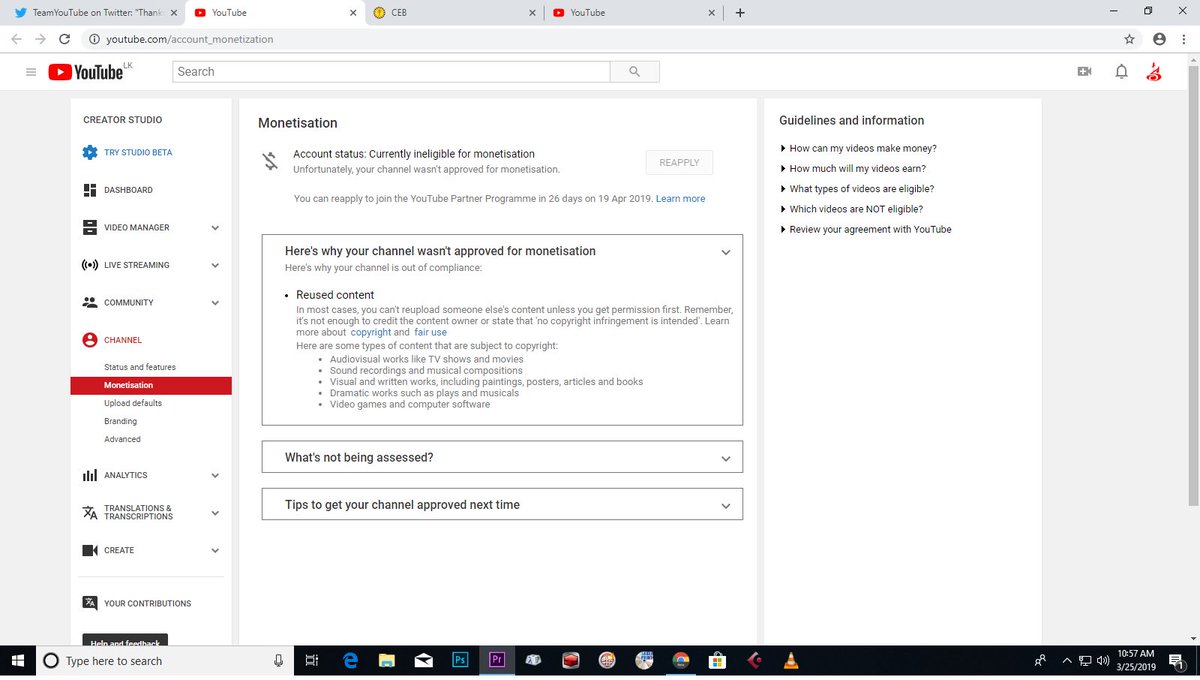This screenshot has height=680, width=1200.
Task: Click the browser back arrow
Action: [x=16, y=39]
